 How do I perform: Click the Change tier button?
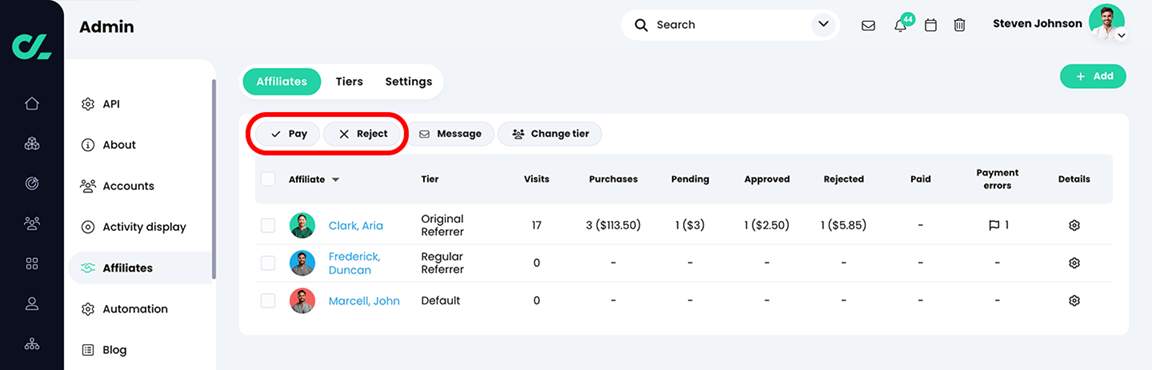[x=550, y=134]
